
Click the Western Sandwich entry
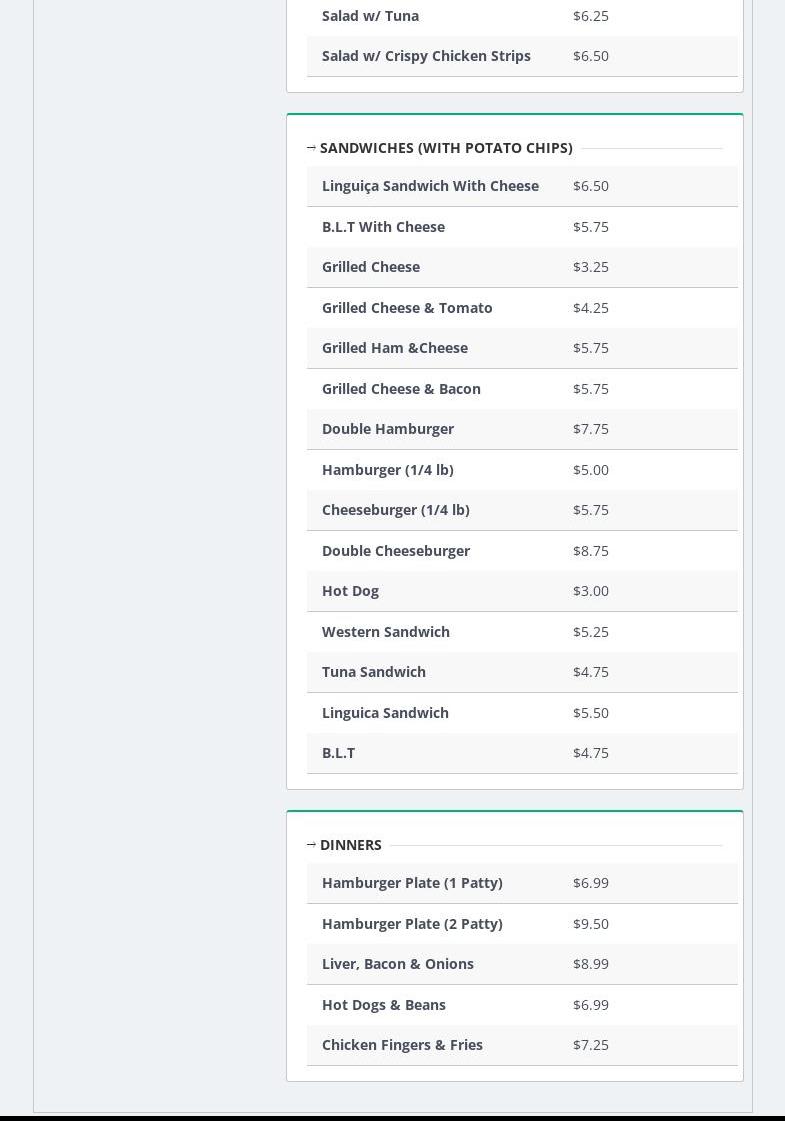click(x=386, y=632)
